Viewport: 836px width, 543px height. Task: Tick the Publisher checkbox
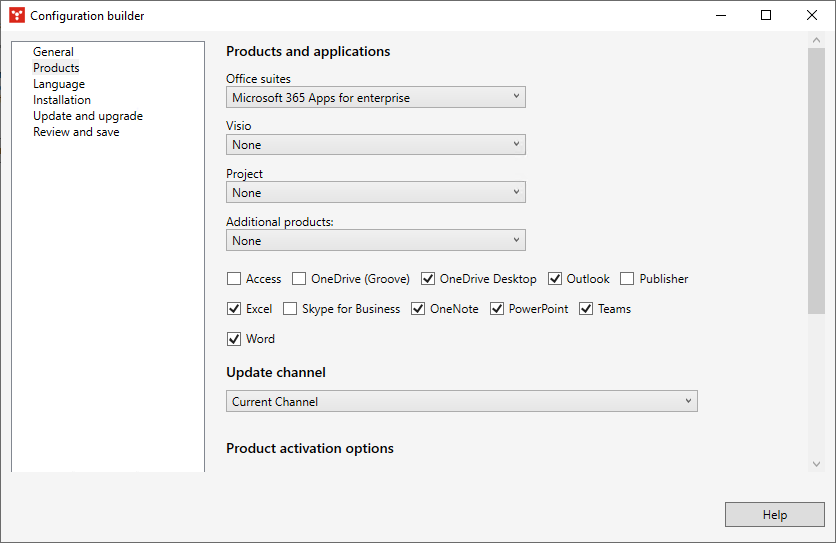tap(628, 279)
